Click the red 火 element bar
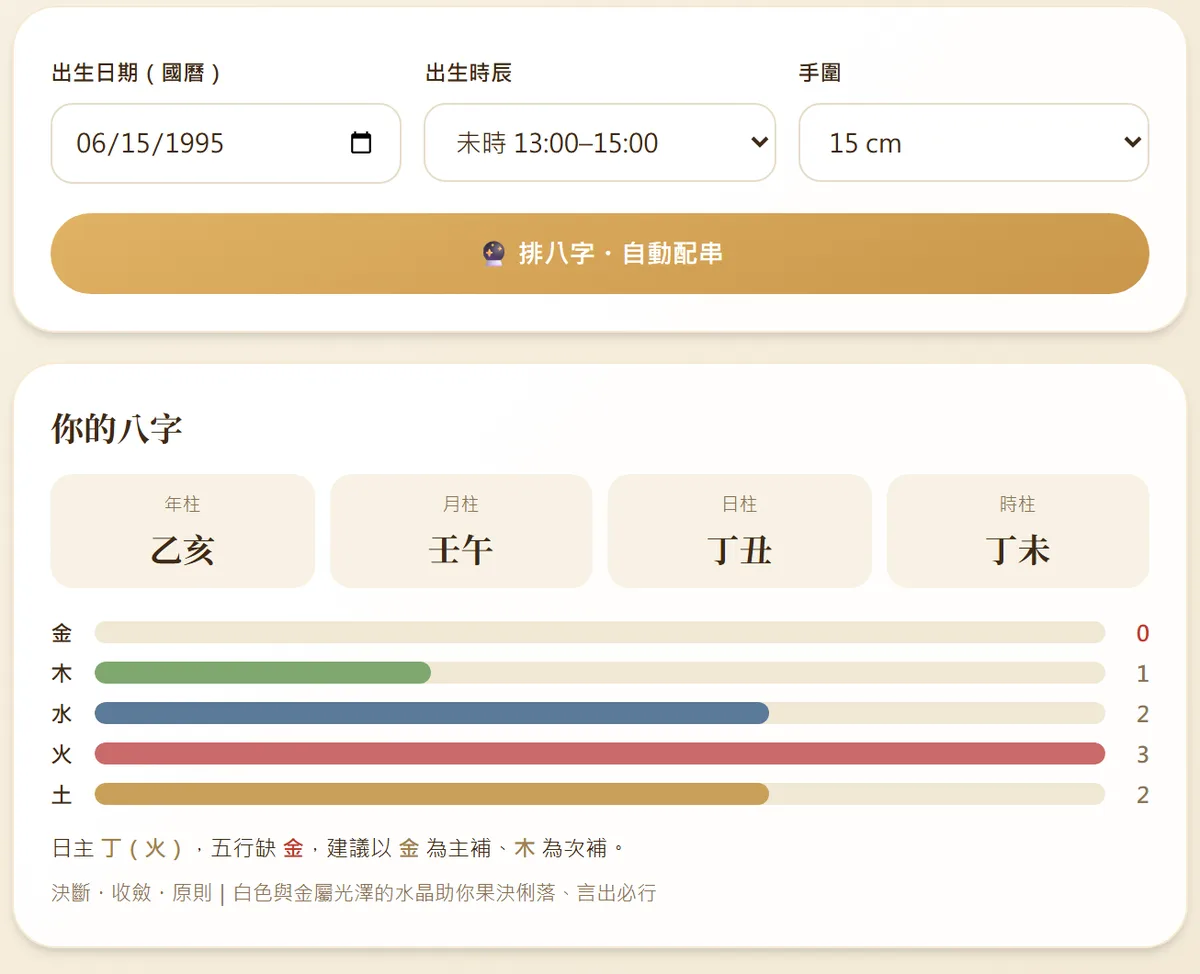Screen dimensions: 1200x974 [600, 753]
